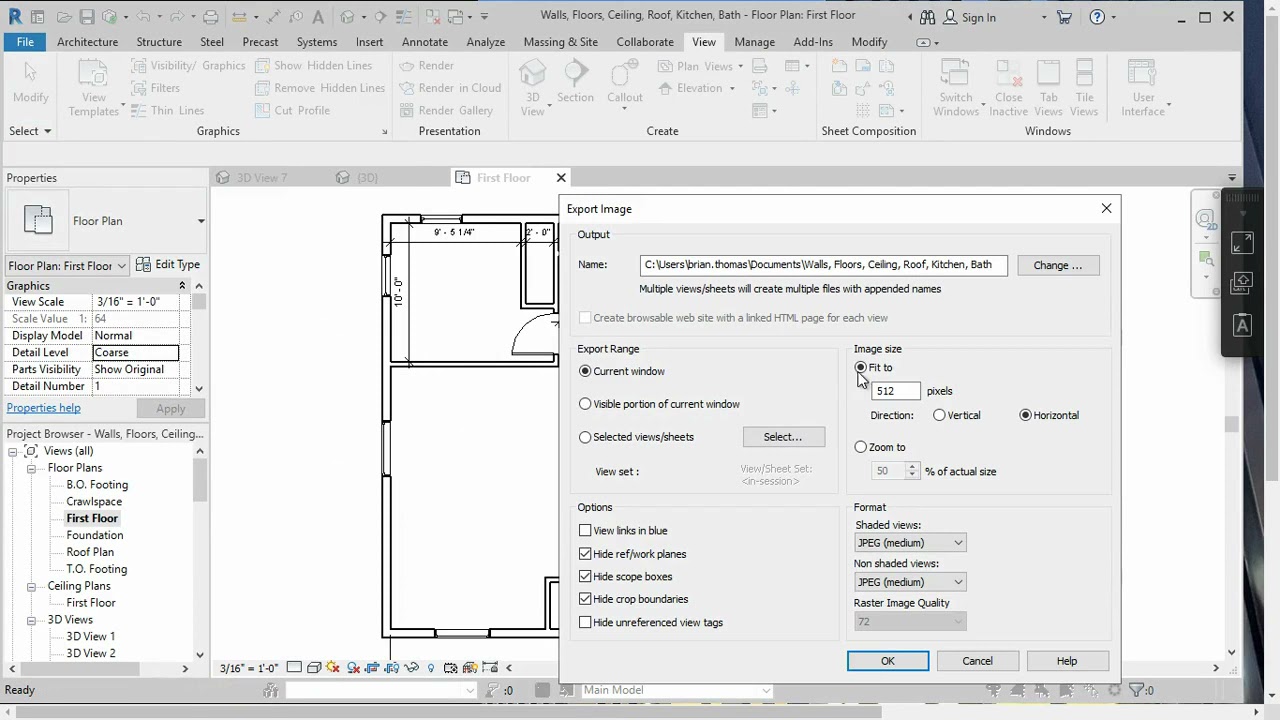Switch to the Annotate ribbon tab

pos(425,42)
